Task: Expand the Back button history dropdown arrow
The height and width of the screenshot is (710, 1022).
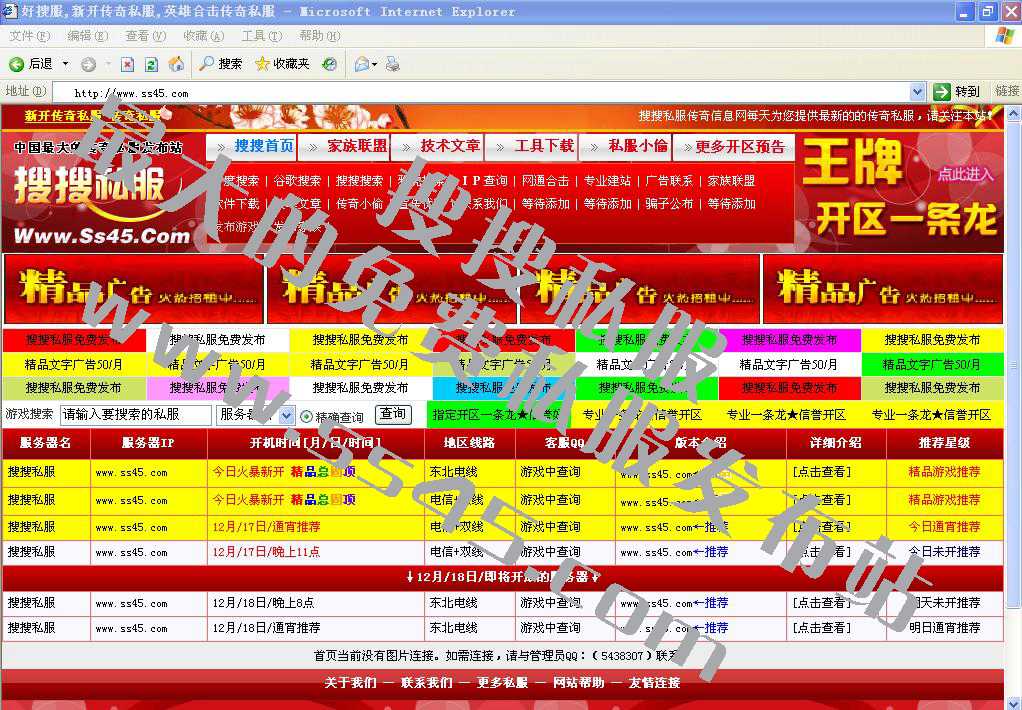Action: [x=64, y=63]
